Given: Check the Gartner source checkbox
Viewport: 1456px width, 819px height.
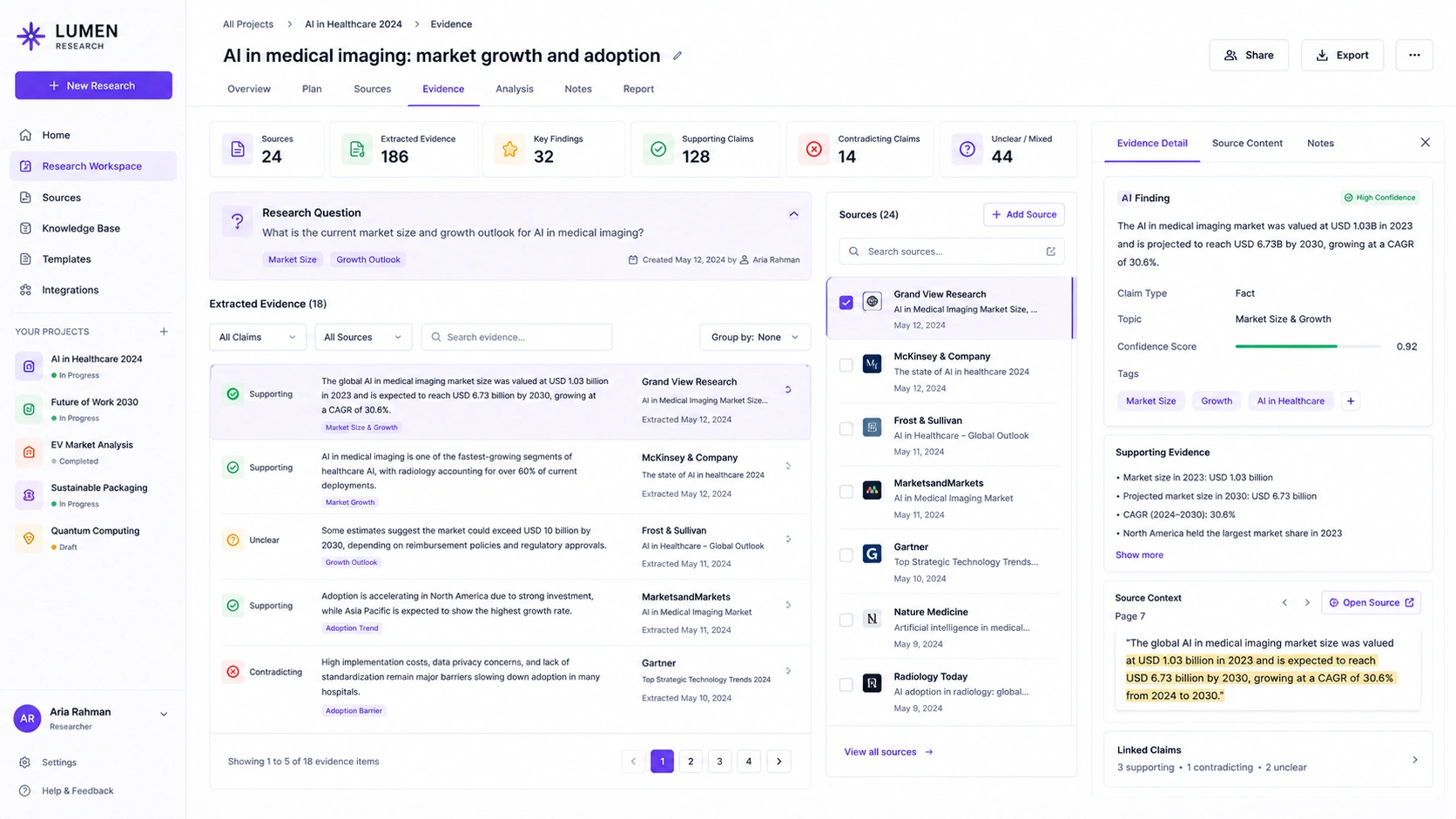Looking at the screenshot, I should click(x=846, y=555).
